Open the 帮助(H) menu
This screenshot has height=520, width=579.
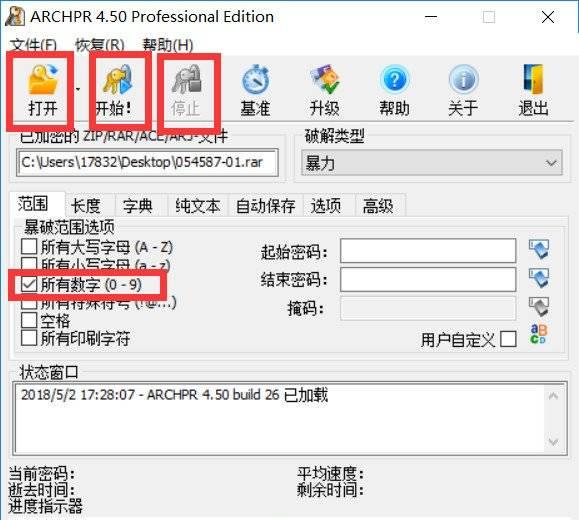tap(168, 45)
